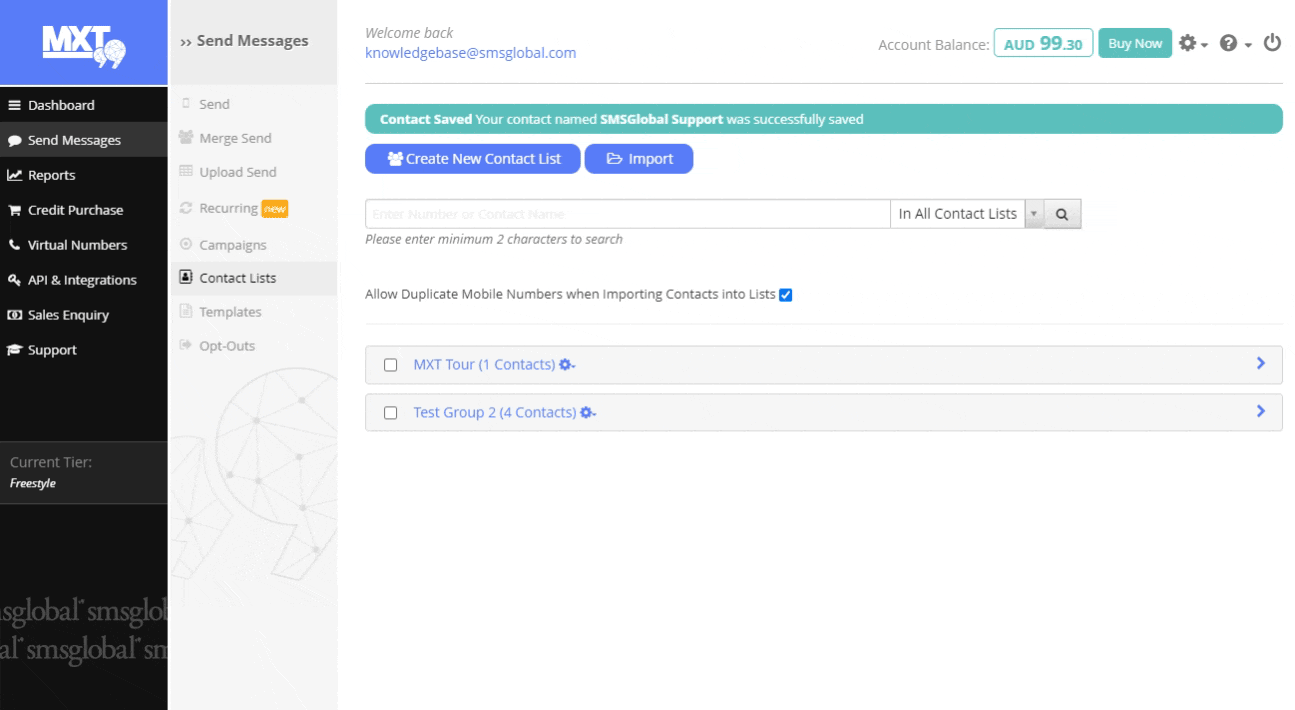Screen dimensions: 1295x710
Task: Expand the MXT Tour row chevron
Action: (1260, 364)
